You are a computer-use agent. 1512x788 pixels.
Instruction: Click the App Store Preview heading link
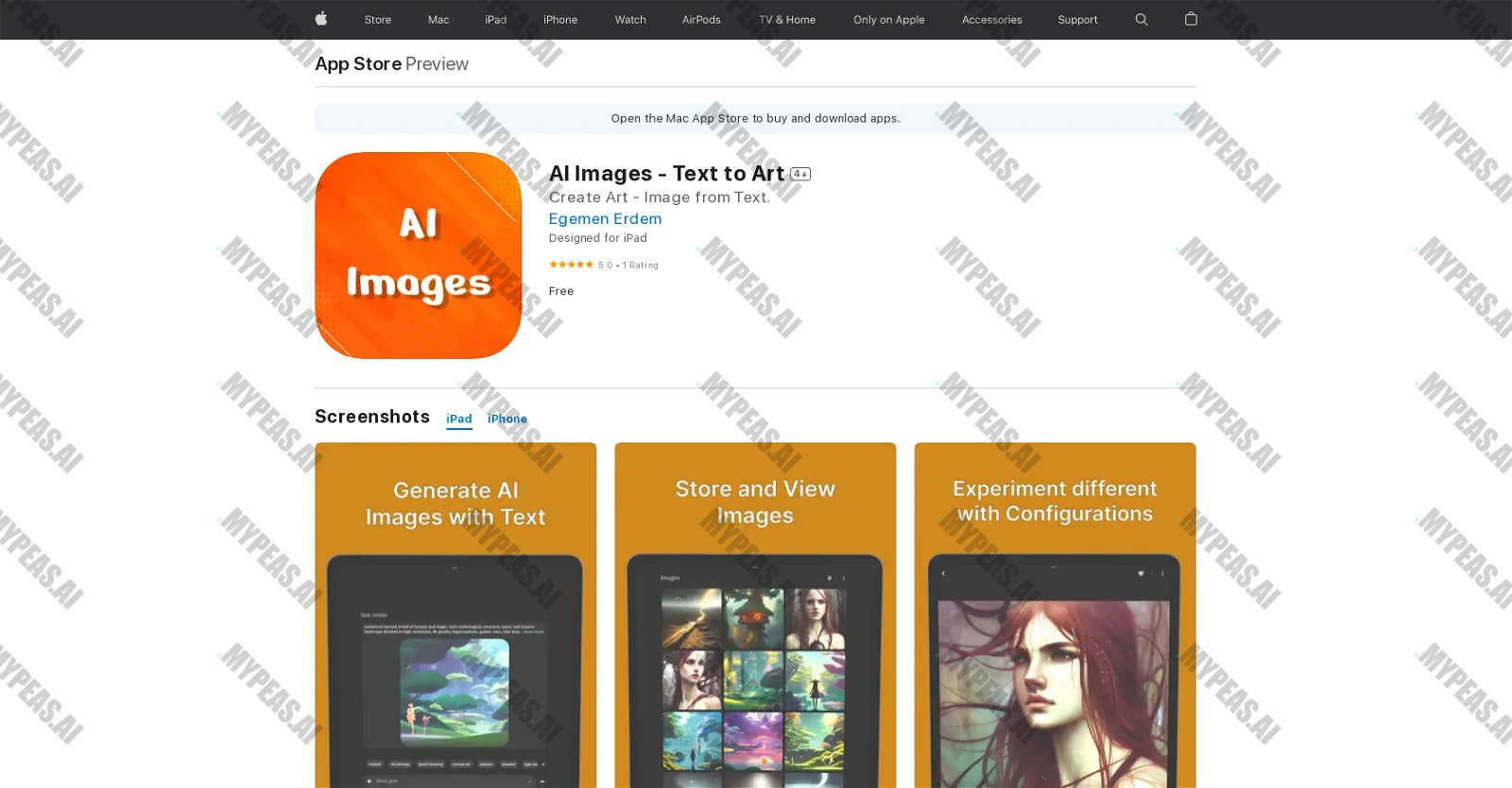point(391,63)
